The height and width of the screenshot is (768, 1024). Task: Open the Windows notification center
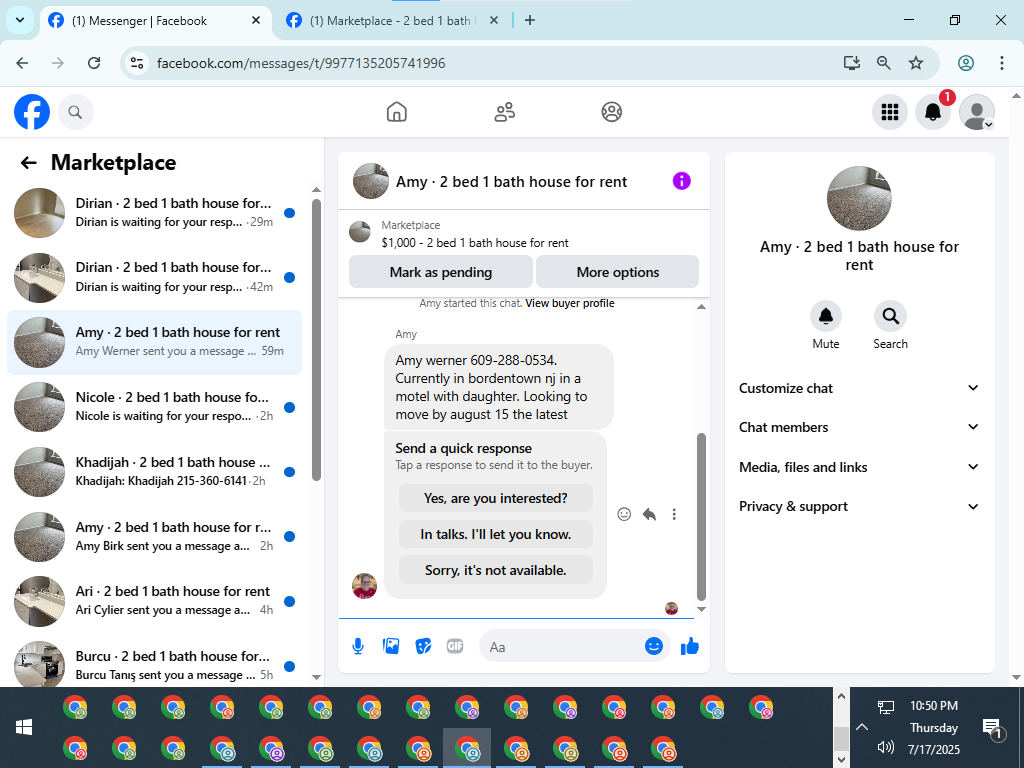(992, 728)
